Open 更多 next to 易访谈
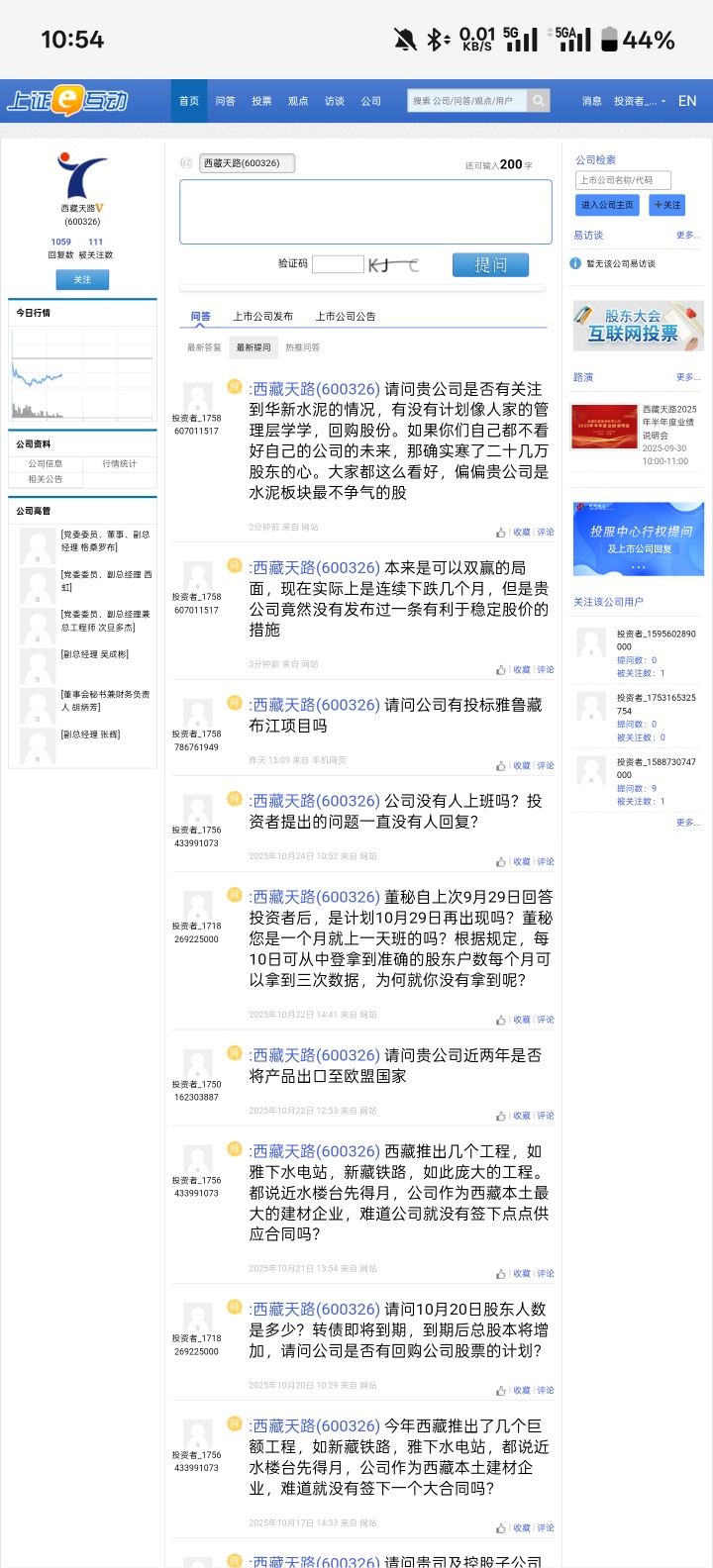This screenshot has height=1568, width=713. (687, 236)
